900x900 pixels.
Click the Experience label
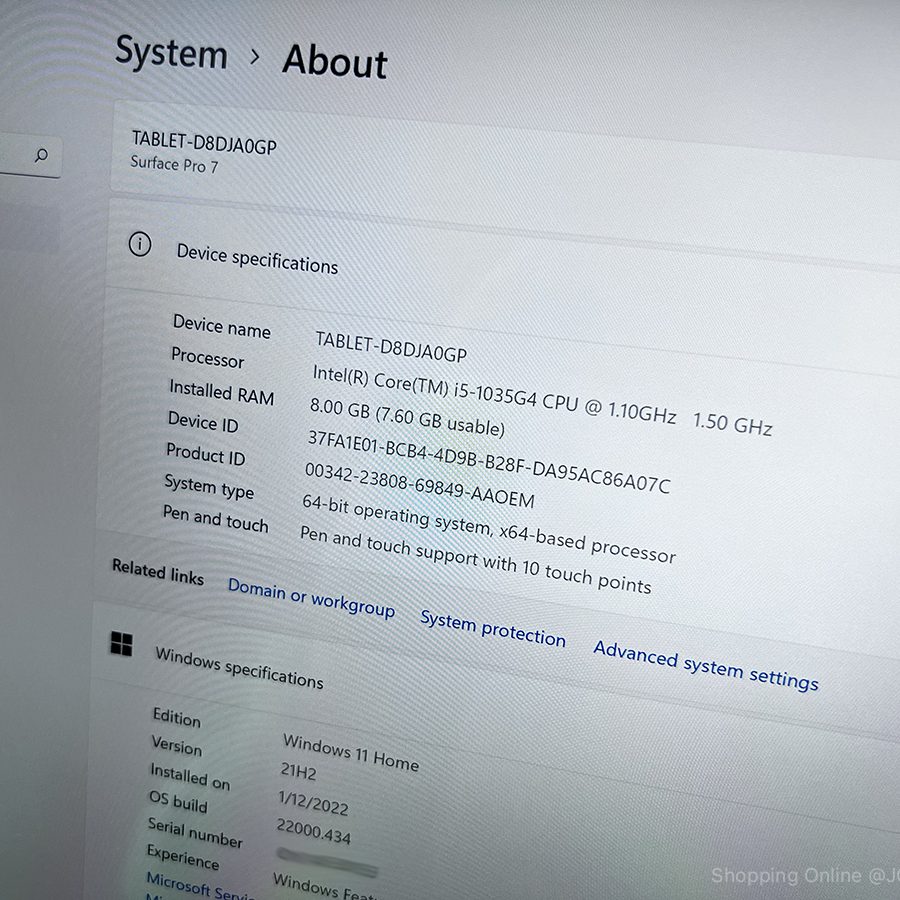(183, 856)
